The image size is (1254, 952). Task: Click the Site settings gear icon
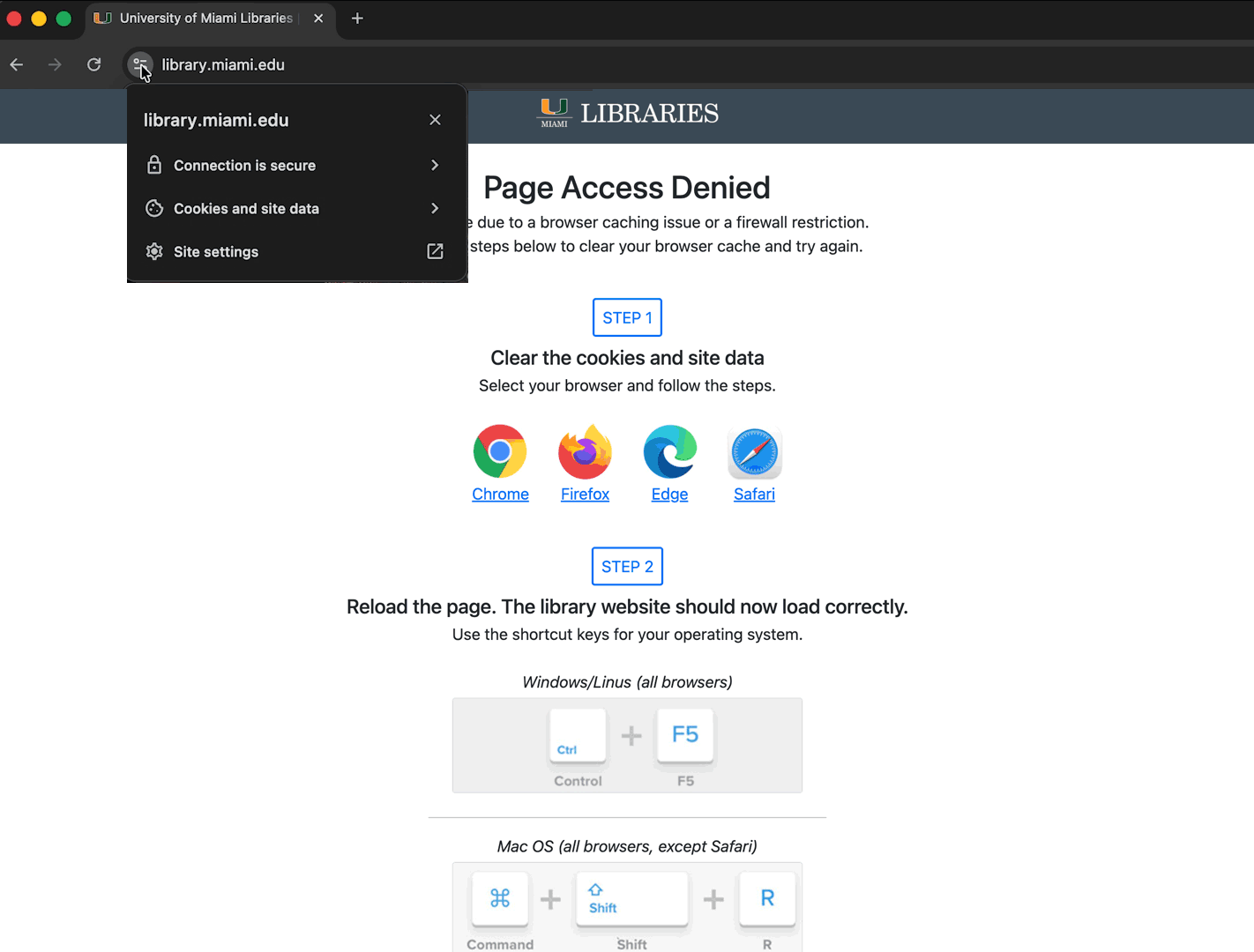pos(154,251)
